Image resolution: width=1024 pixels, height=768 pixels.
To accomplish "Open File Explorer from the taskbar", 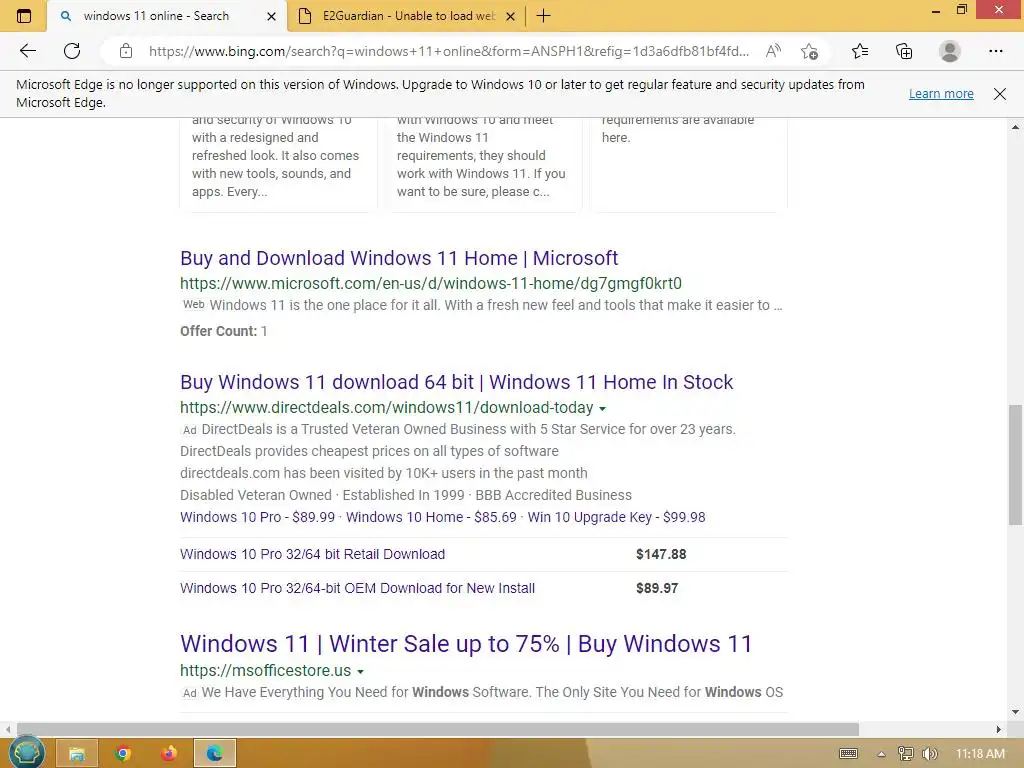I will click(x=76, y=754).
